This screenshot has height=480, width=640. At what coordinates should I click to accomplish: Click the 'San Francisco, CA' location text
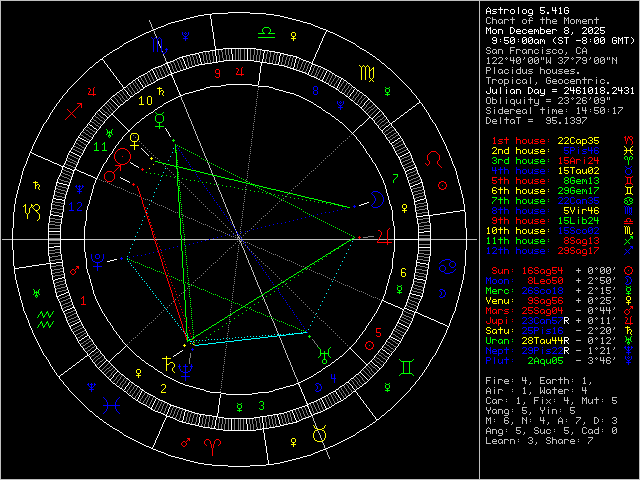point(536,51)
